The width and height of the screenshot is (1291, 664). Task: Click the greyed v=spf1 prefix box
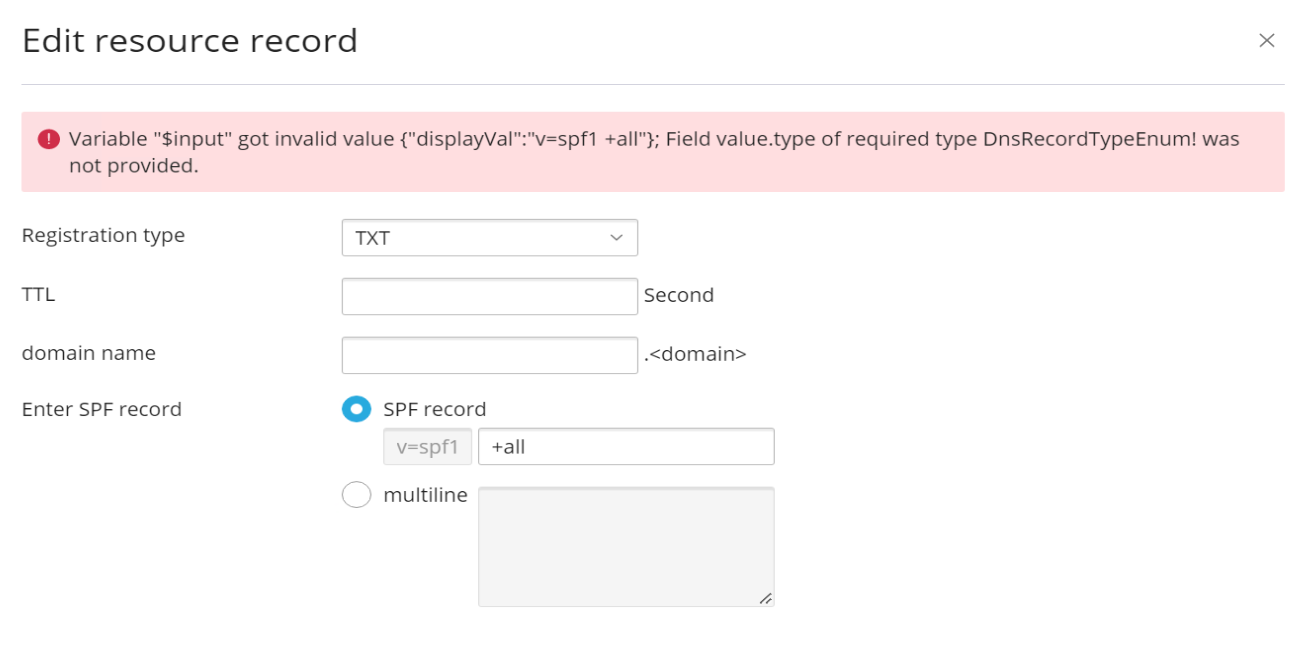427,447
